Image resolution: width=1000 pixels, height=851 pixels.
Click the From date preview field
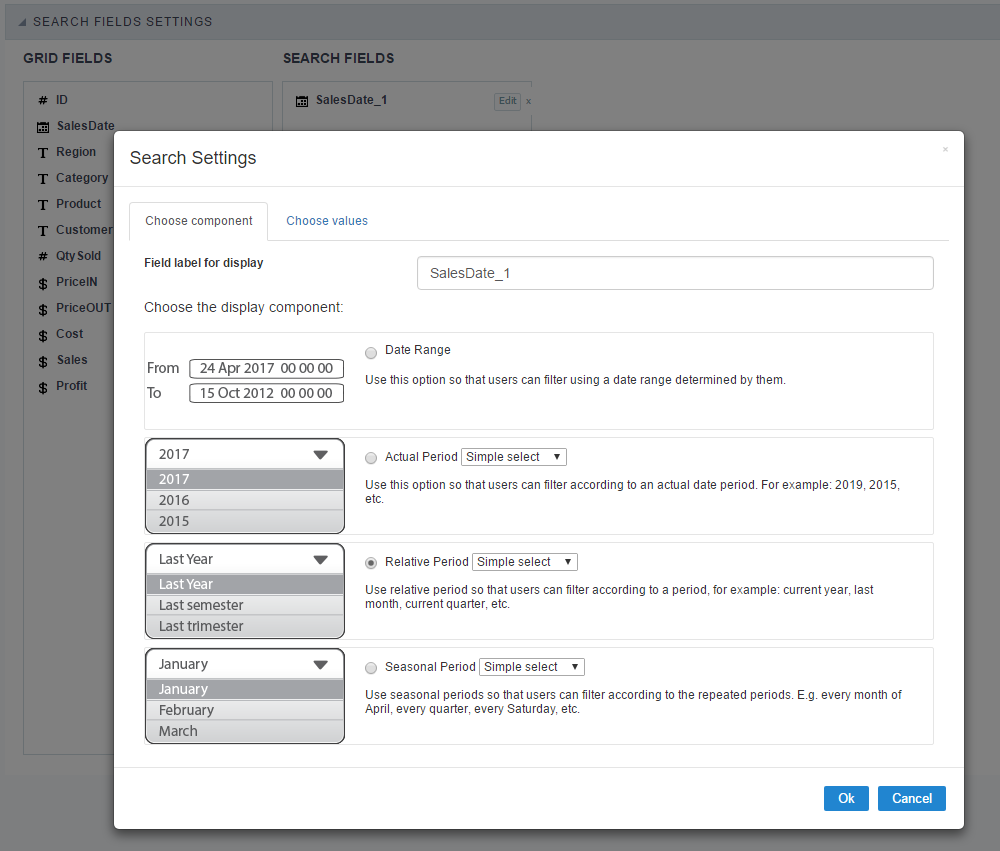266,368
